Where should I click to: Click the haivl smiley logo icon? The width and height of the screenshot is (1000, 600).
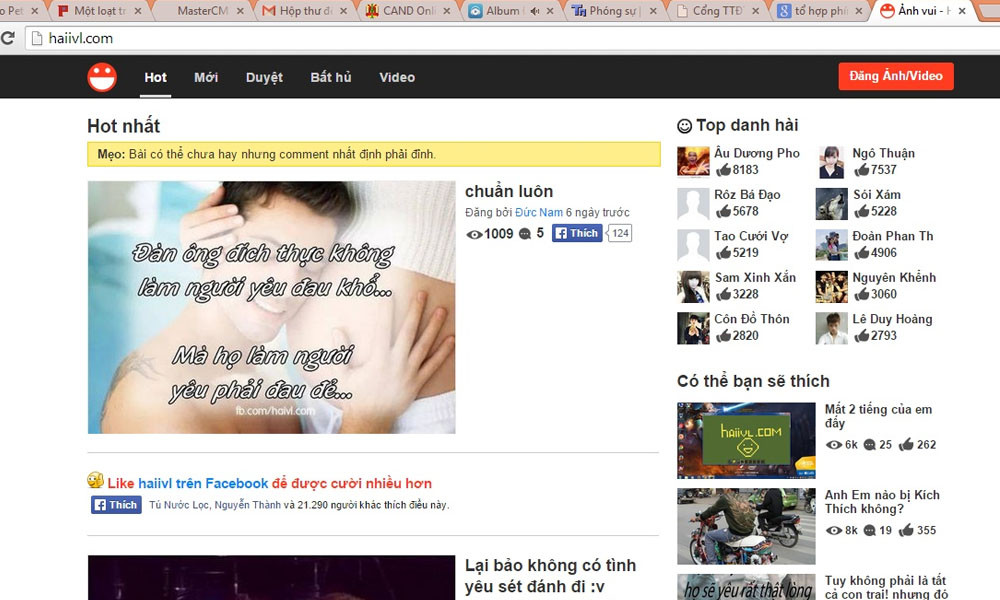tap(102, 77)
